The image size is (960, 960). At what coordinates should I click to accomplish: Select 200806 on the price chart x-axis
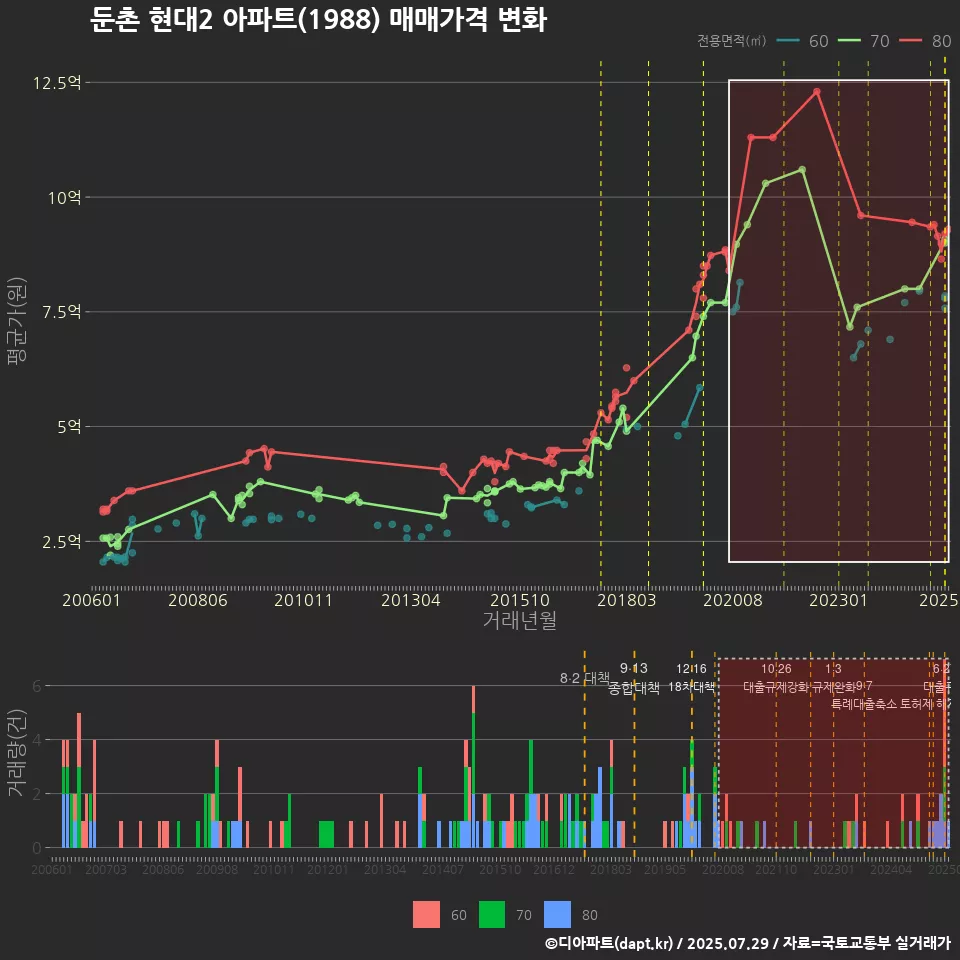click(x=198, y=600)
